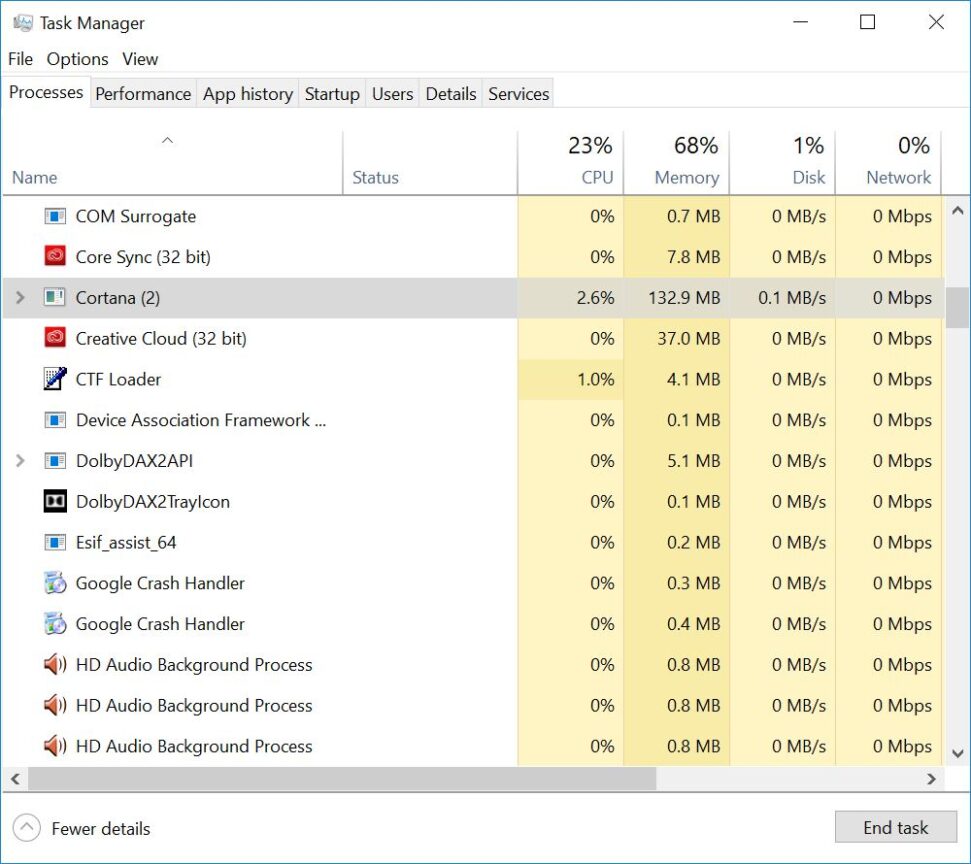Click the COM Surrogate window icon
This screenshot has width=971, height=864.
(55, 216)
